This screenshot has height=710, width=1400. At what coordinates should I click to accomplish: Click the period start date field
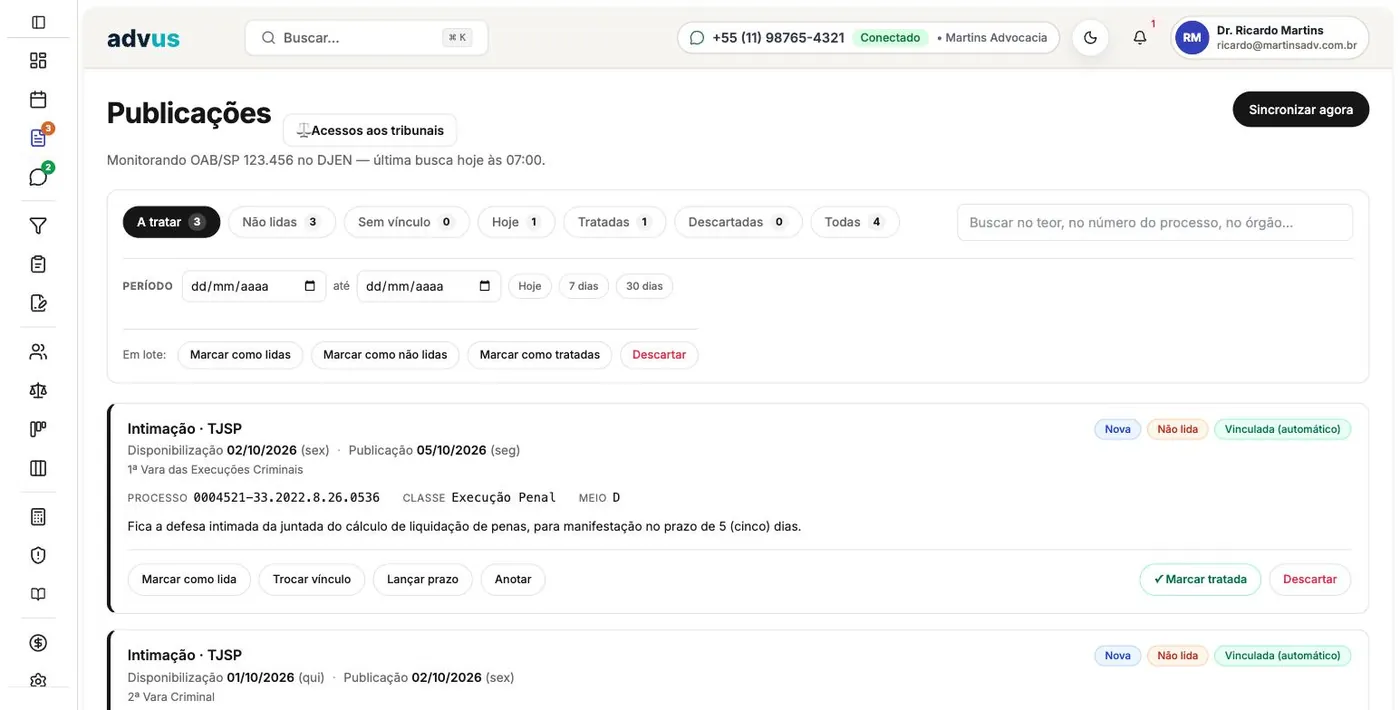(x=254, y=286)
